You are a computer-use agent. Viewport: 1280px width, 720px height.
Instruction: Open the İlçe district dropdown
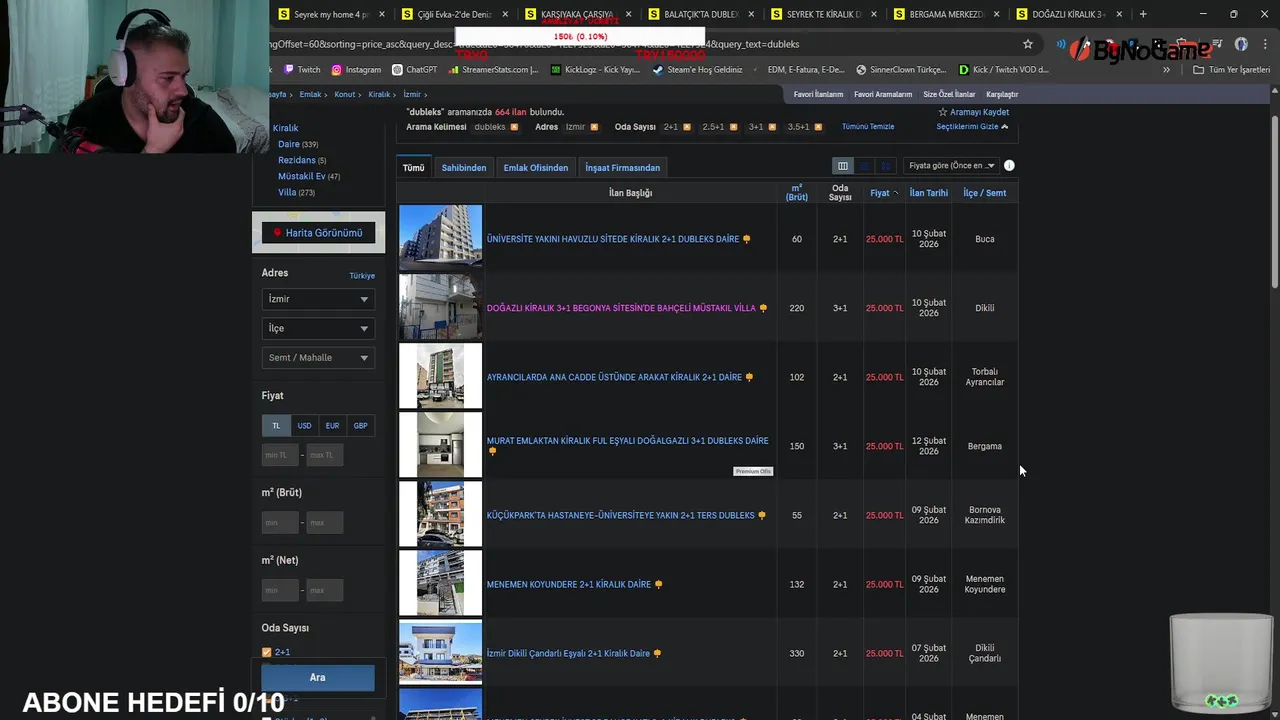coord(318,328)
